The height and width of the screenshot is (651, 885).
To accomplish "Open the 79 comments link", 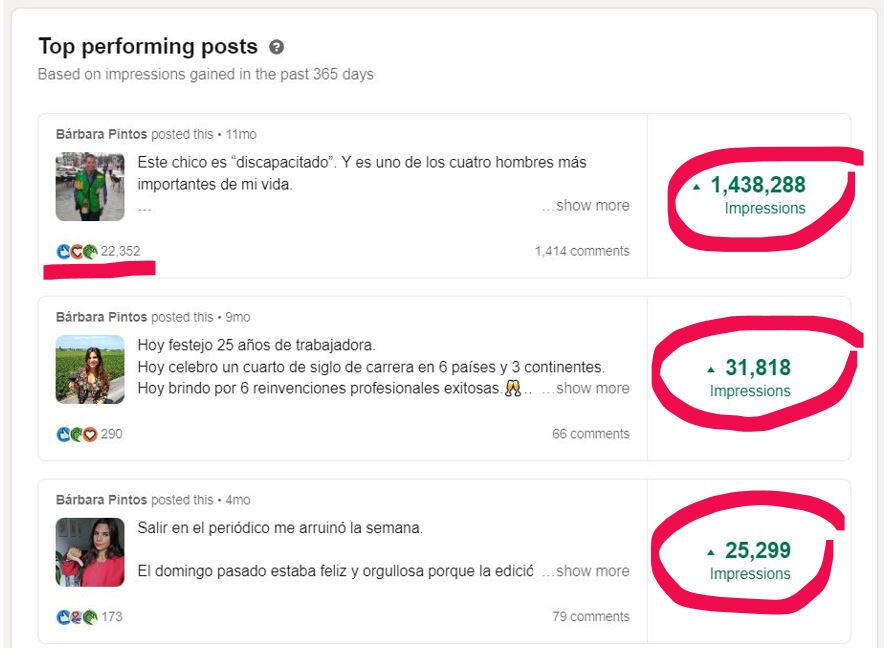I will [590, 617].
